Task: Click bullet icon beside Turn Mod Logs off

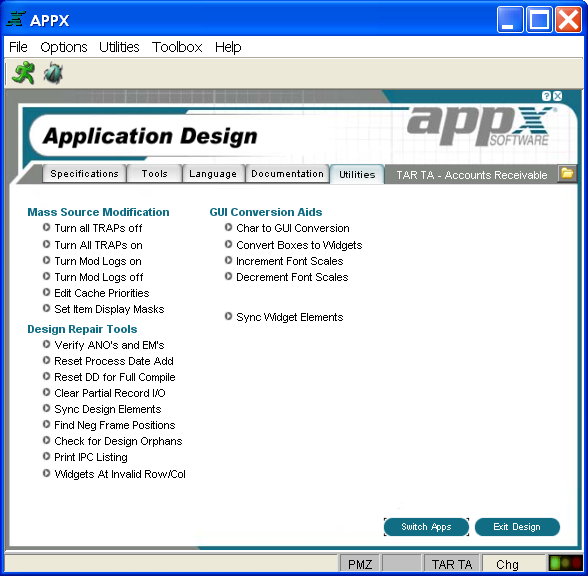Action: pos(46,276)
